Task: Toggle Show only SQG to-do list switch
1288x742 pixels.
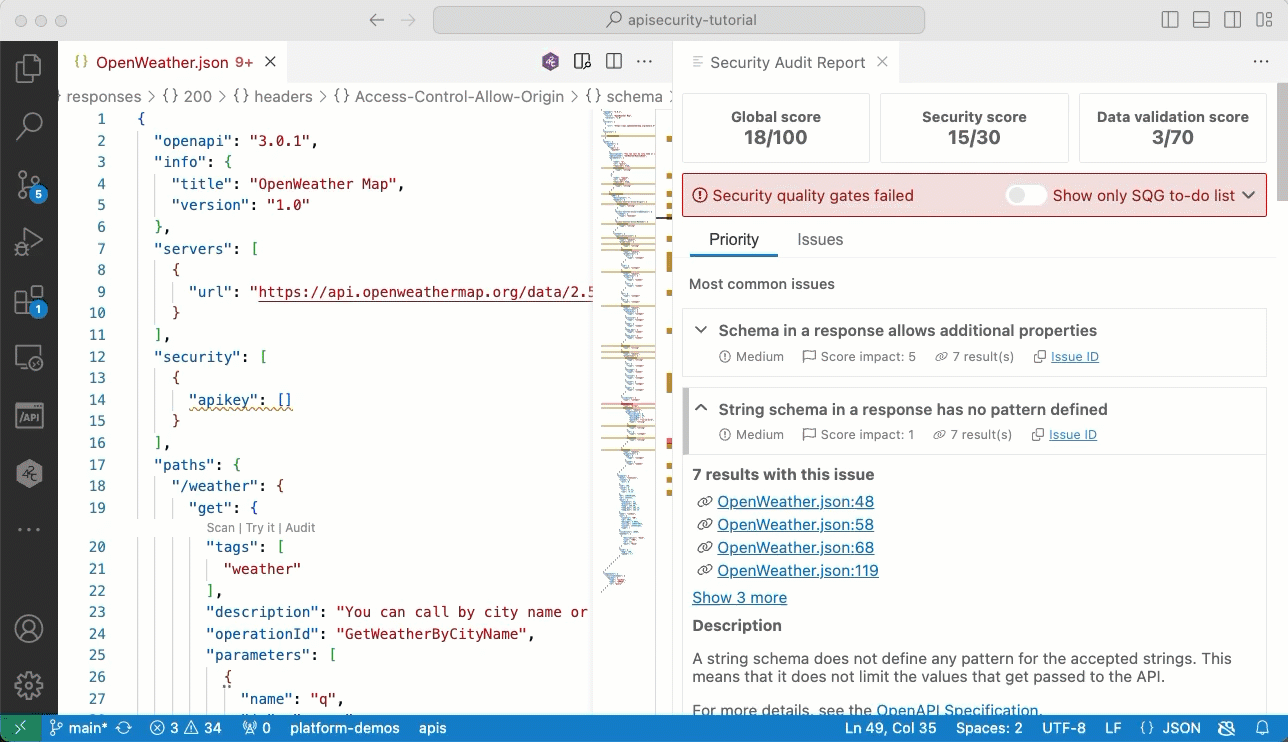Action: pos(1026,195)
